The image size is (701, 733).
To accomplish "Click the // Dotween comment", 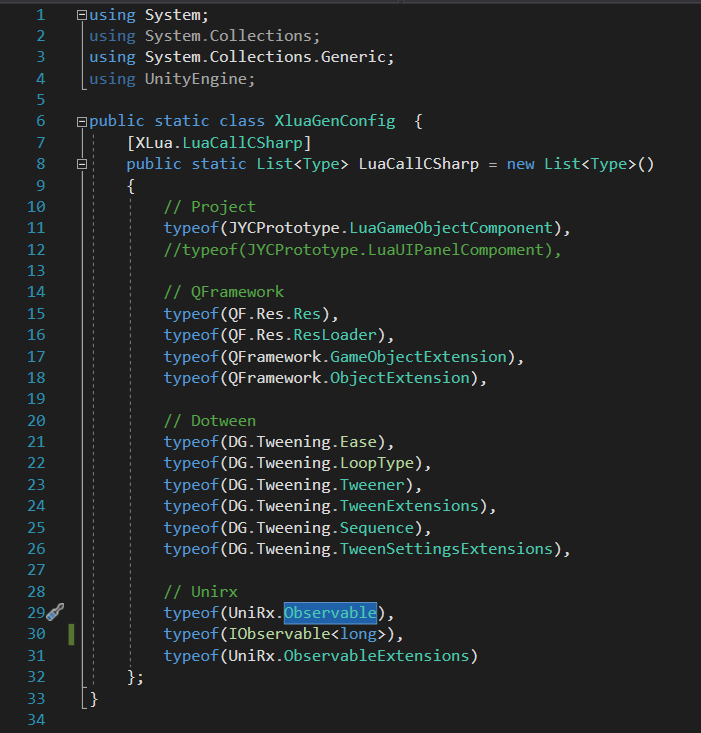I will coord(210,421).
